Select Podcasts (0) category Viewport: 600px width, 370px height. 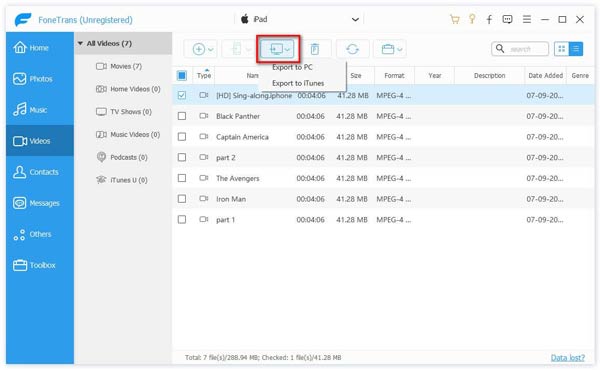tap(122, 157)
